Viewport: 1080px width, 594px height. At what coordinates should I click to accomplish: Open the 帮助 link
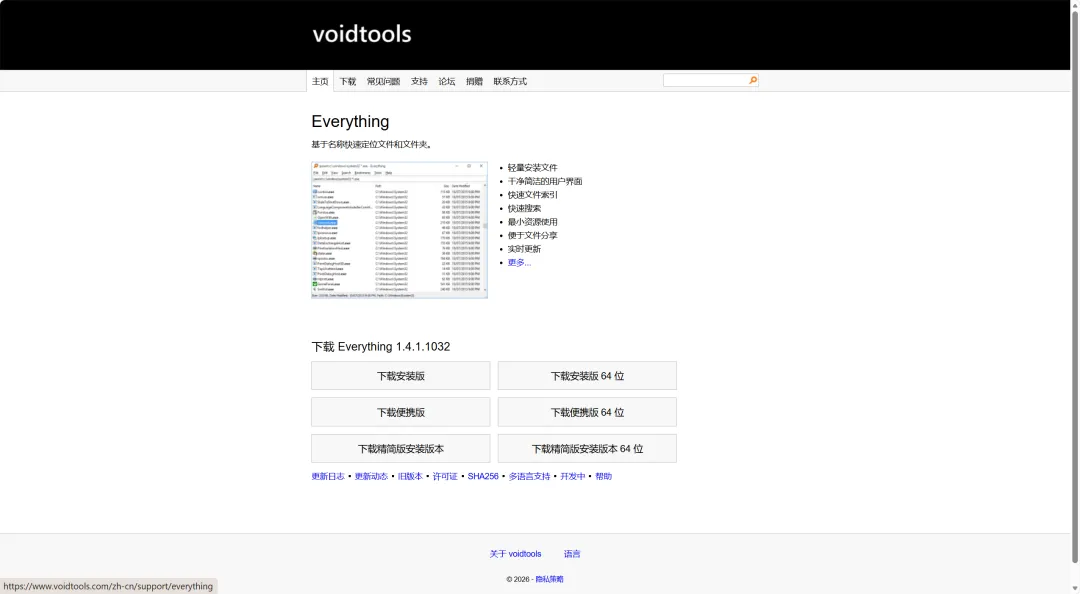(603, 476)
